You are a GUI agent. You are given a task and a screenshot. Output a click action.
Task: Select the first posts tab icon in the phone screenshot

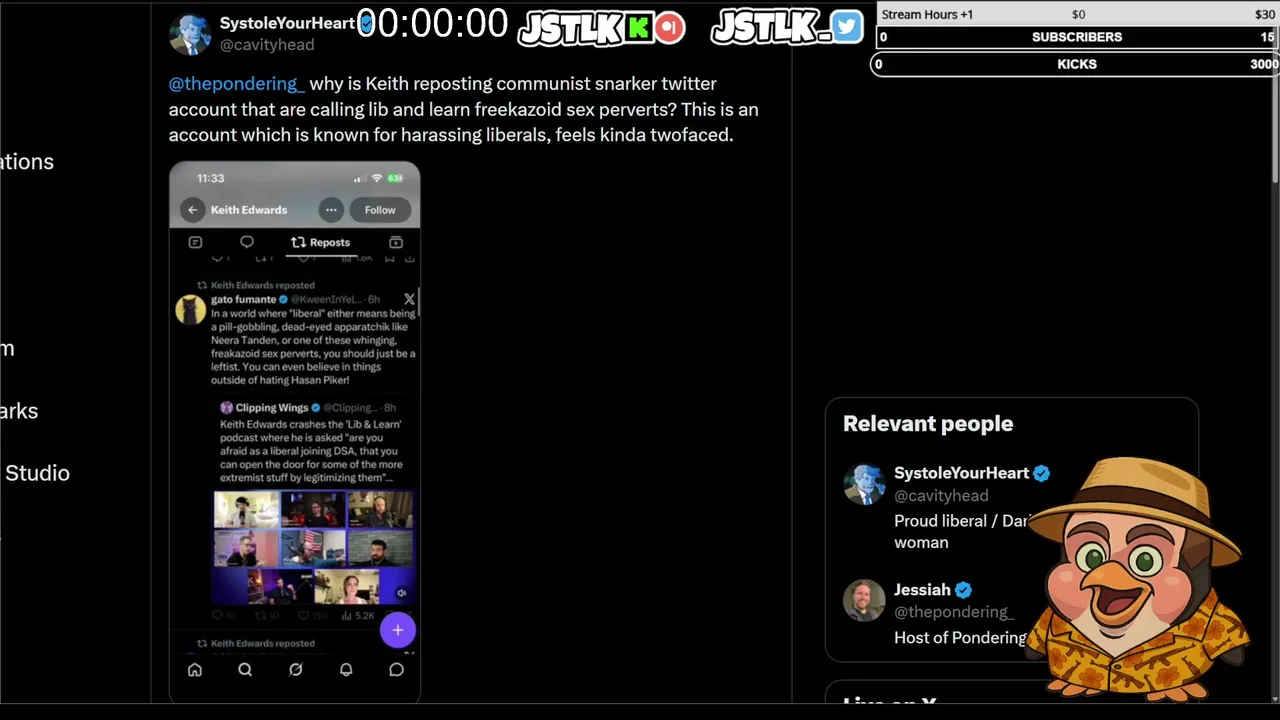(195, 242)
